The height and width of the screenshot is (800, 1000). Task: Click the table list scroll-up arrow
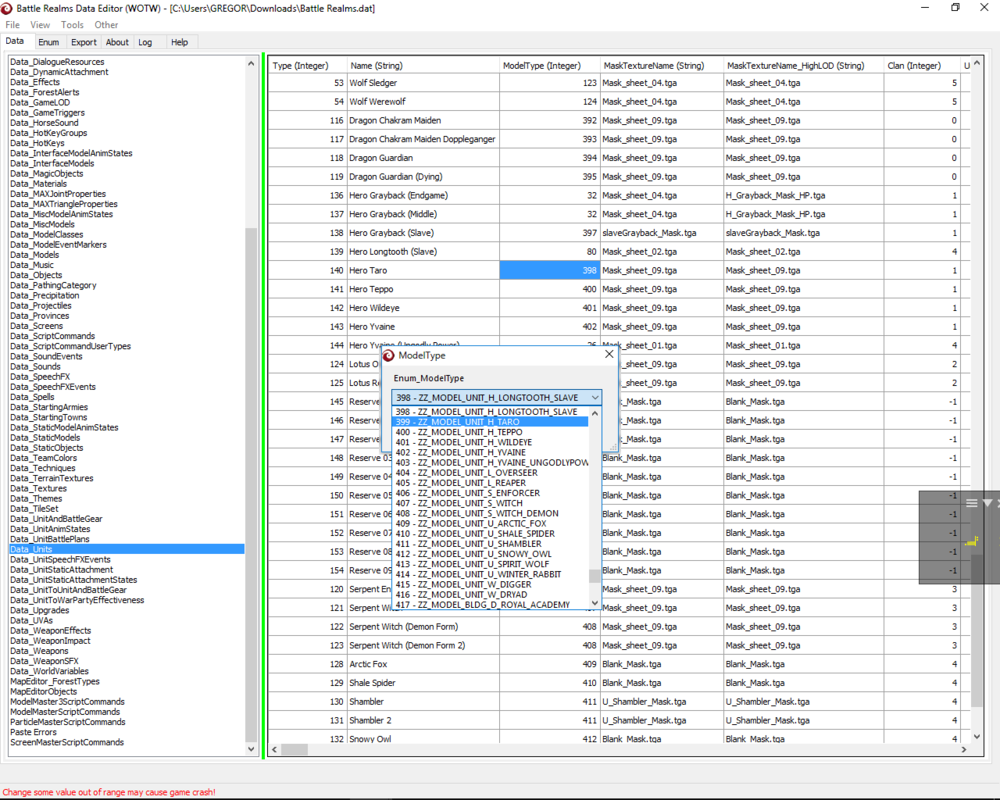point(976,63)
